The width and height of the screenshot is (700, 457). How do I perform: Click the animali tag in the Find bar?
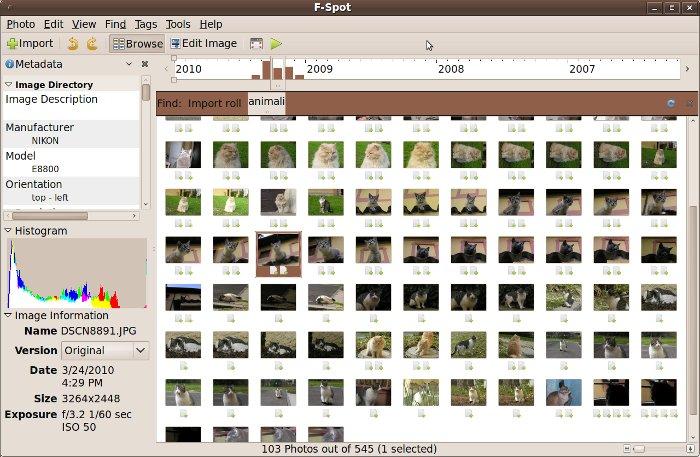click(267, 102)
